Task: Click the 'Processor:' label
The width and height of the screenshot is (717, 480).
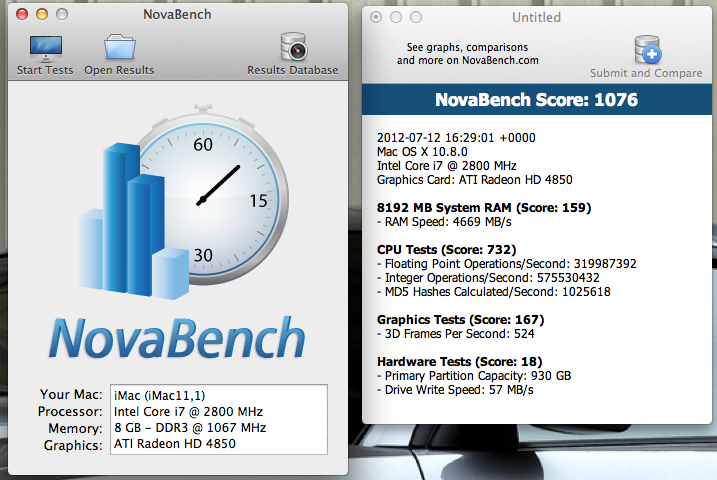Action: [70, 411]
